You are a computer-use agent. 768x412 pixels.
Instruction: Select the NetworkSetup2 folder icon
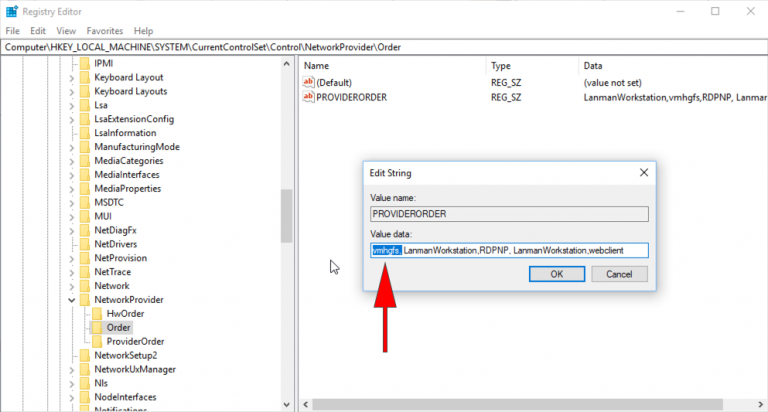[85, 355]
